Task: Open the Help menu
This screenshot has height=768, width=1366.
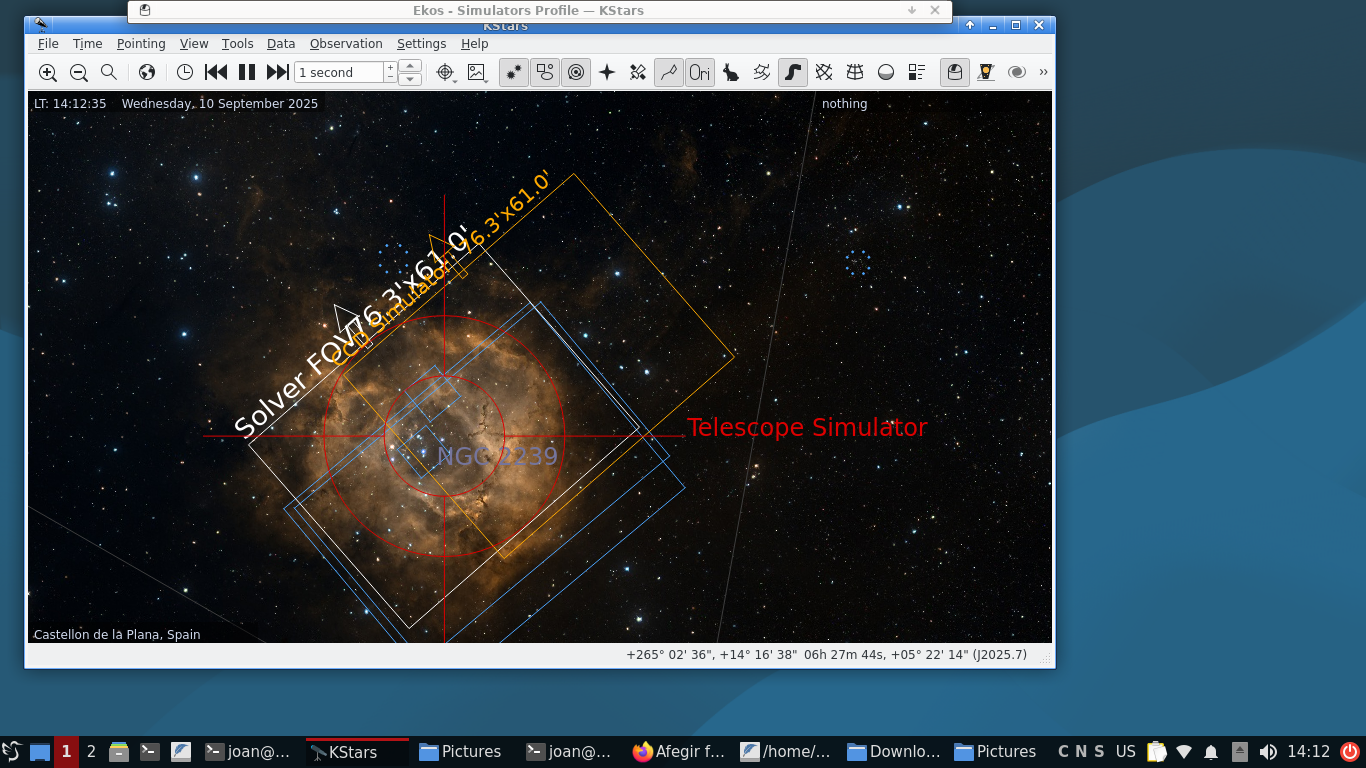Action: tap(475, 44)
